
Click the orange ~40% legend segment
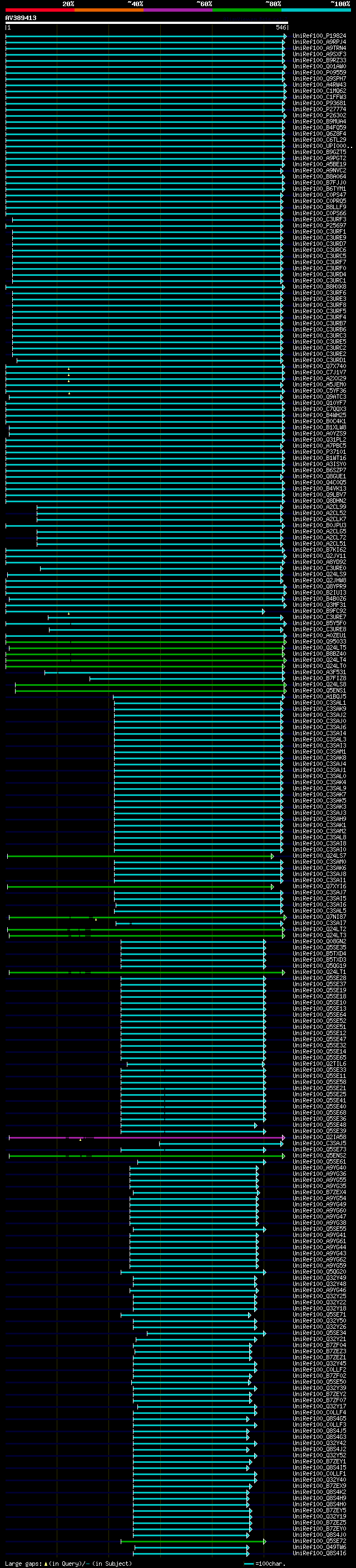pos(109,10)
